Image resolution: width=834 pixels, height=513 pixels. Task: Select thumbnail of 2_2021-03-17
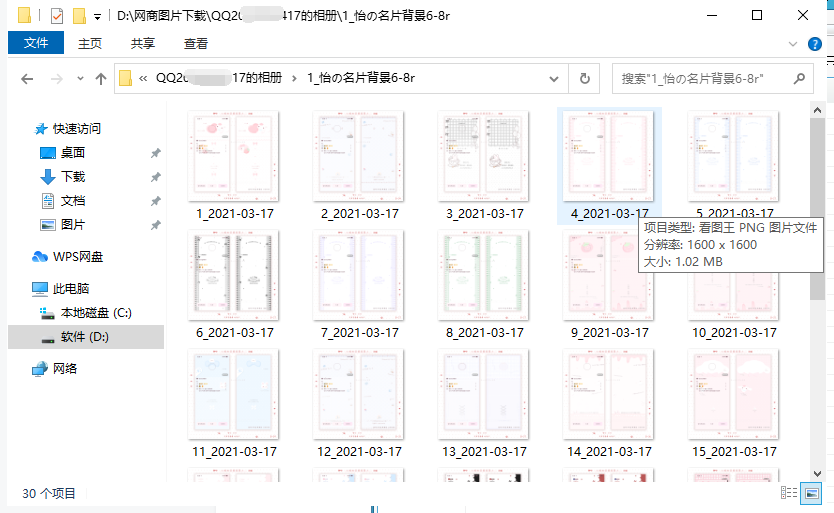click(x=358, y=156)
